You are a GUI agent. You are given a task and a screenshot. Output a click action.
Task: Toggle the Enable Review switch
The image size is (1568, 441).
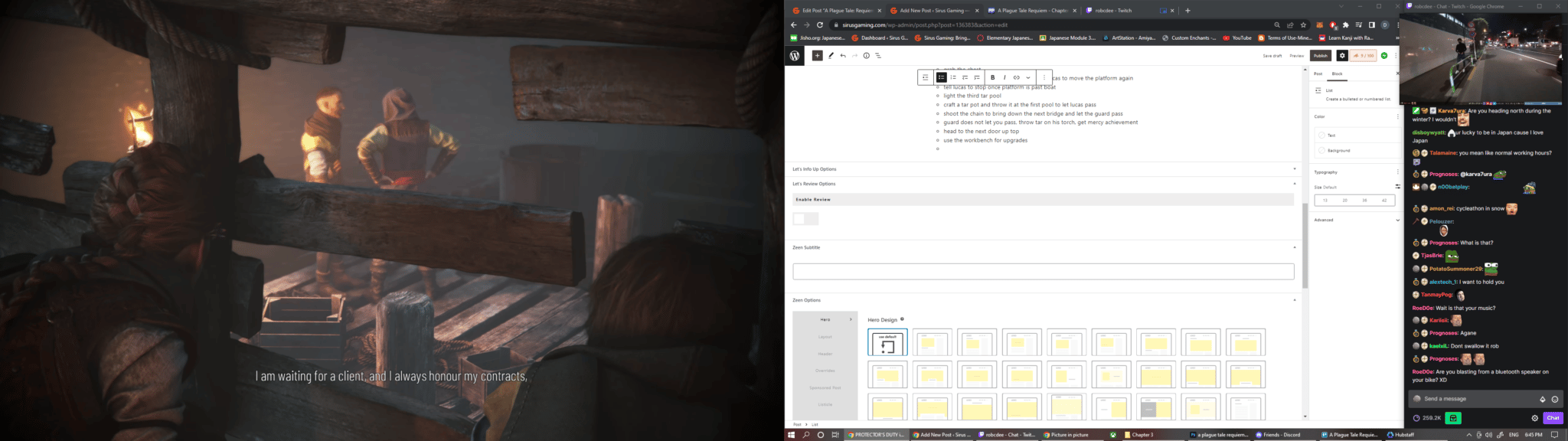tap(805, 219)
